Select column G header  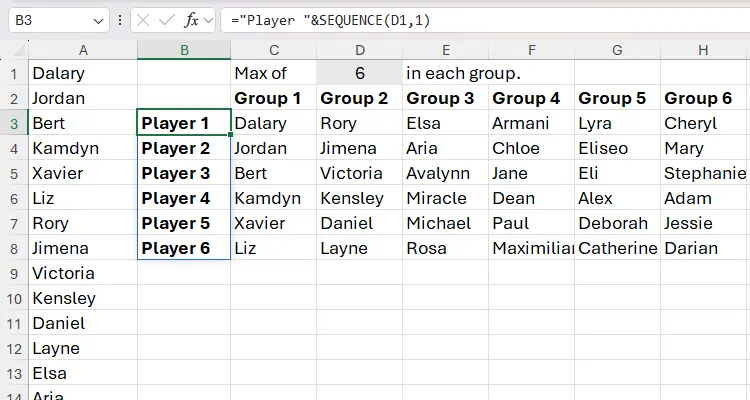(x=617, y=50)
